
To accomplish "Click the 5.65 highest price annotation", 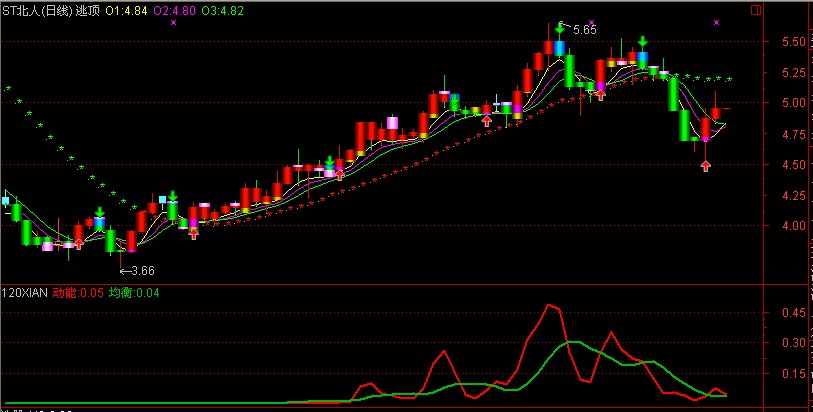I will 584,30.
